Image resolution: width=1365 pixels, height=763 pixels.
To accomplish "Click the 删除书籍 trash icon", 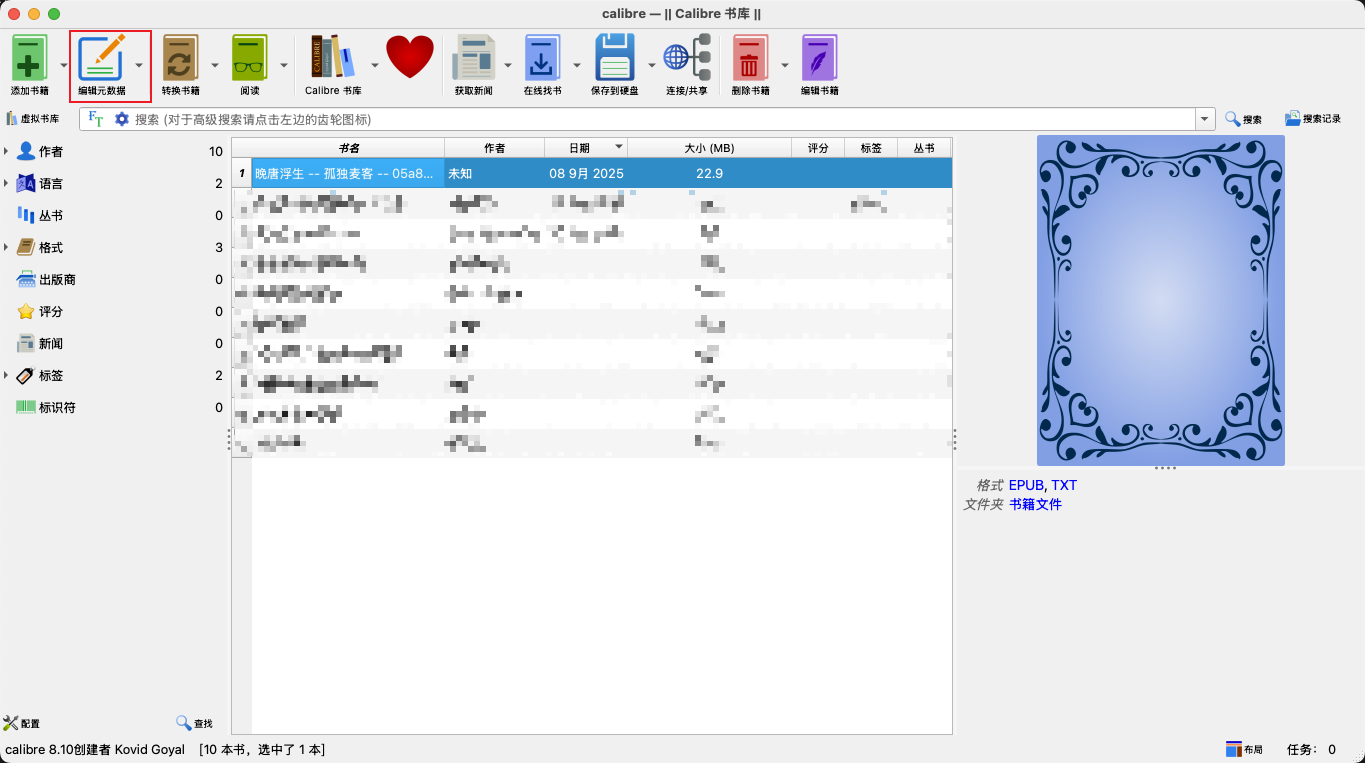I will 750,62.
